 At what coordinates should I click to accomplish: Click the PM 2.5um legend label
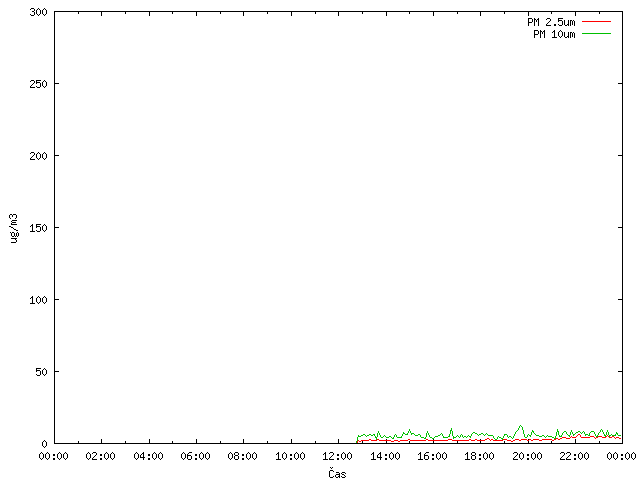pyautogui.click(x=551, y=22)
